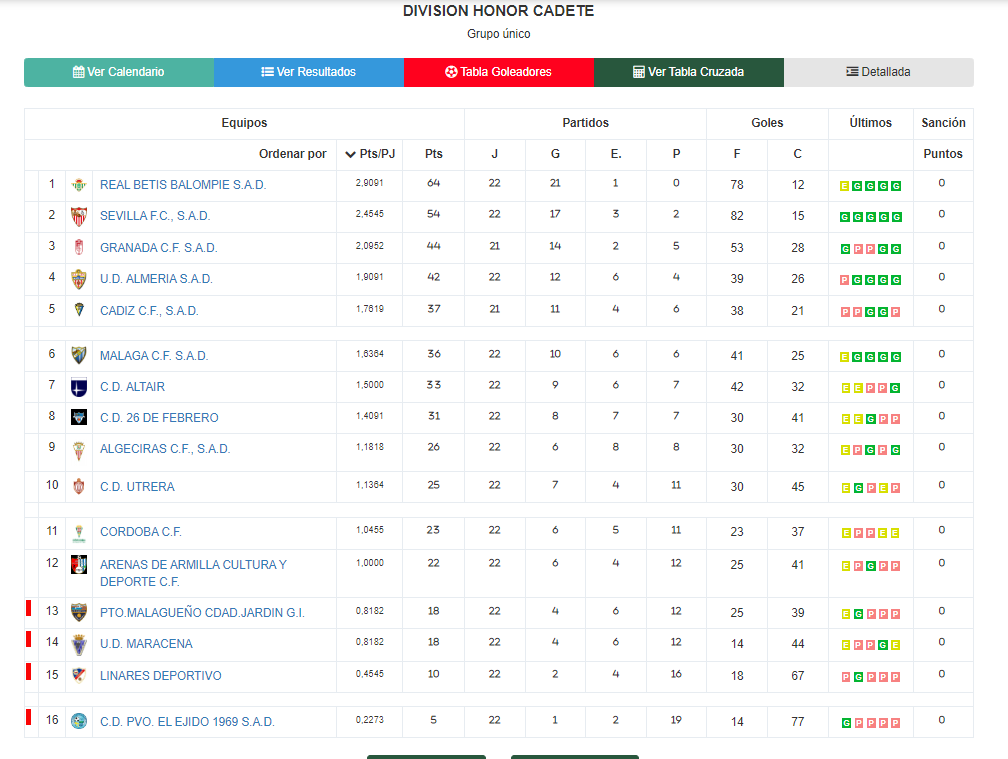This screenshot has height=759, width=1008.
Task: Click the Linares Deportivo crest icon
Action: tap(79, 675)
